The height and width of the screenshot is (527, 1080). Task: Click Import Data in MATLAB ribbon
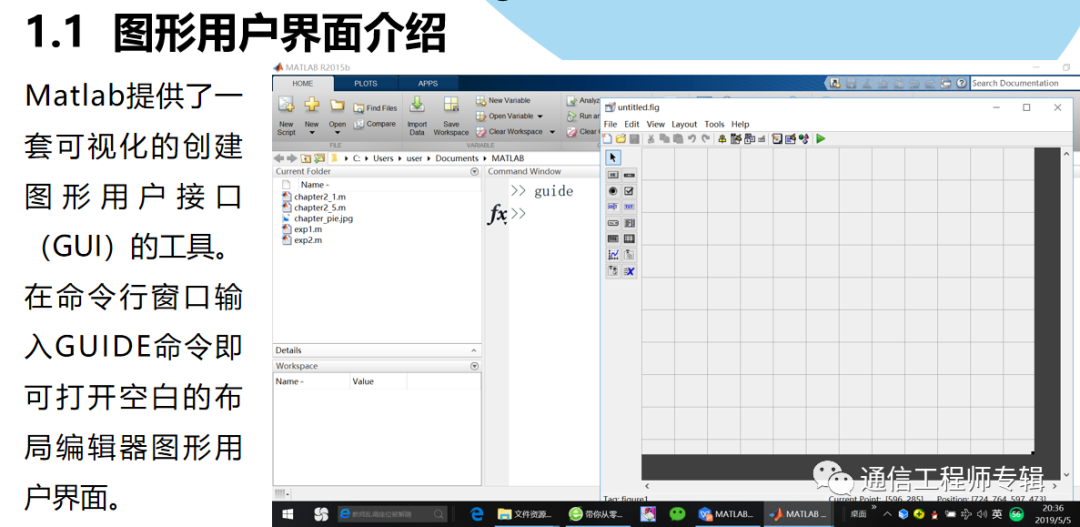pyautogui.click(x=417, y=115)
